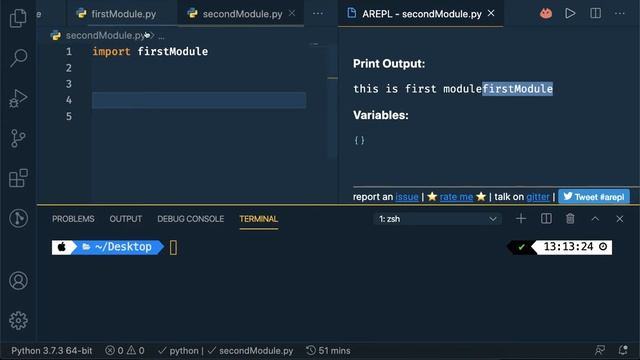640x360 pixels.
Task: Click 'this is first module' output text
Action: [418, 89]
